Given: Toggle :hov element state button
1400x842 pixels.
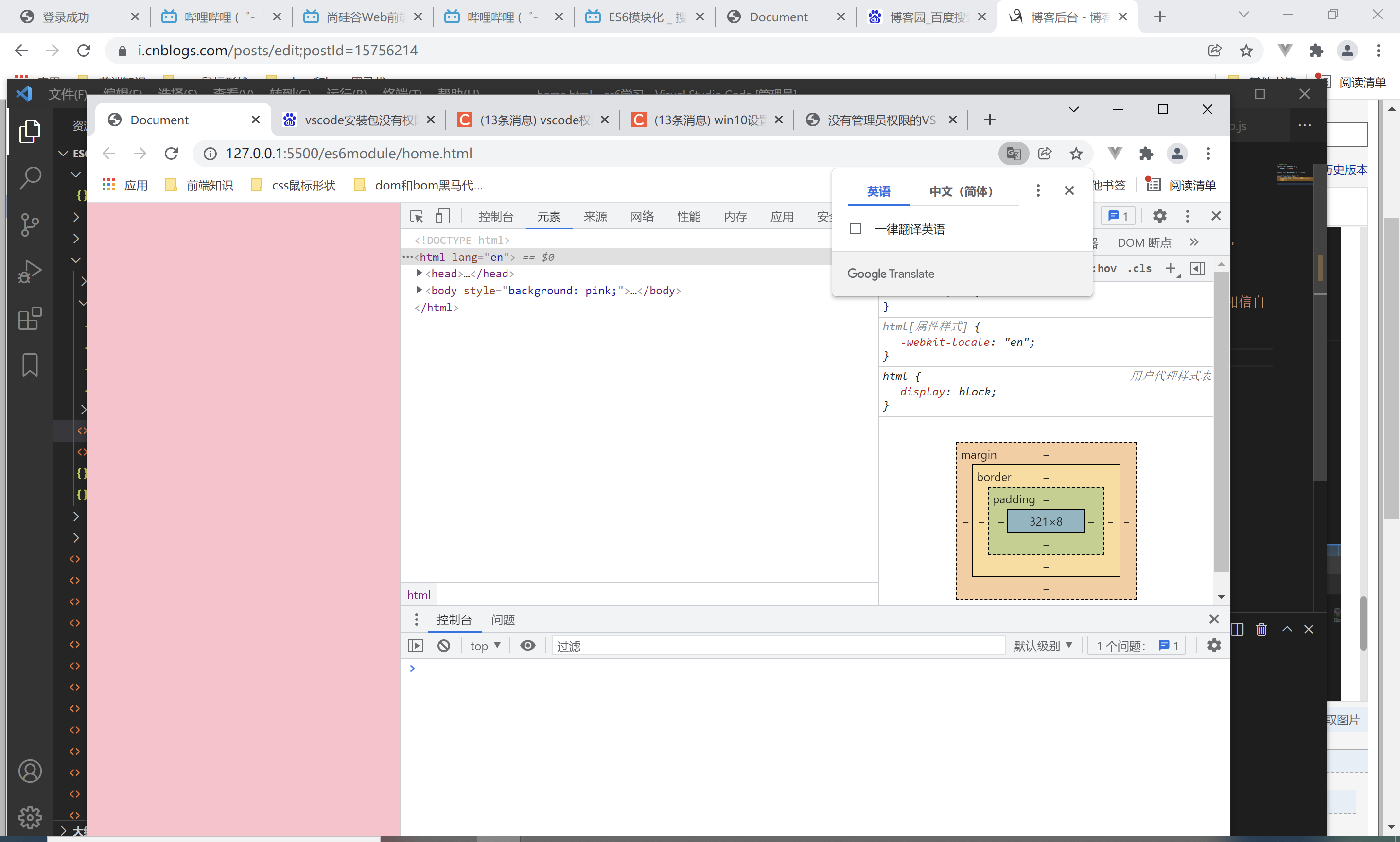Looking at the screenshot, I should click(1104, 268).
